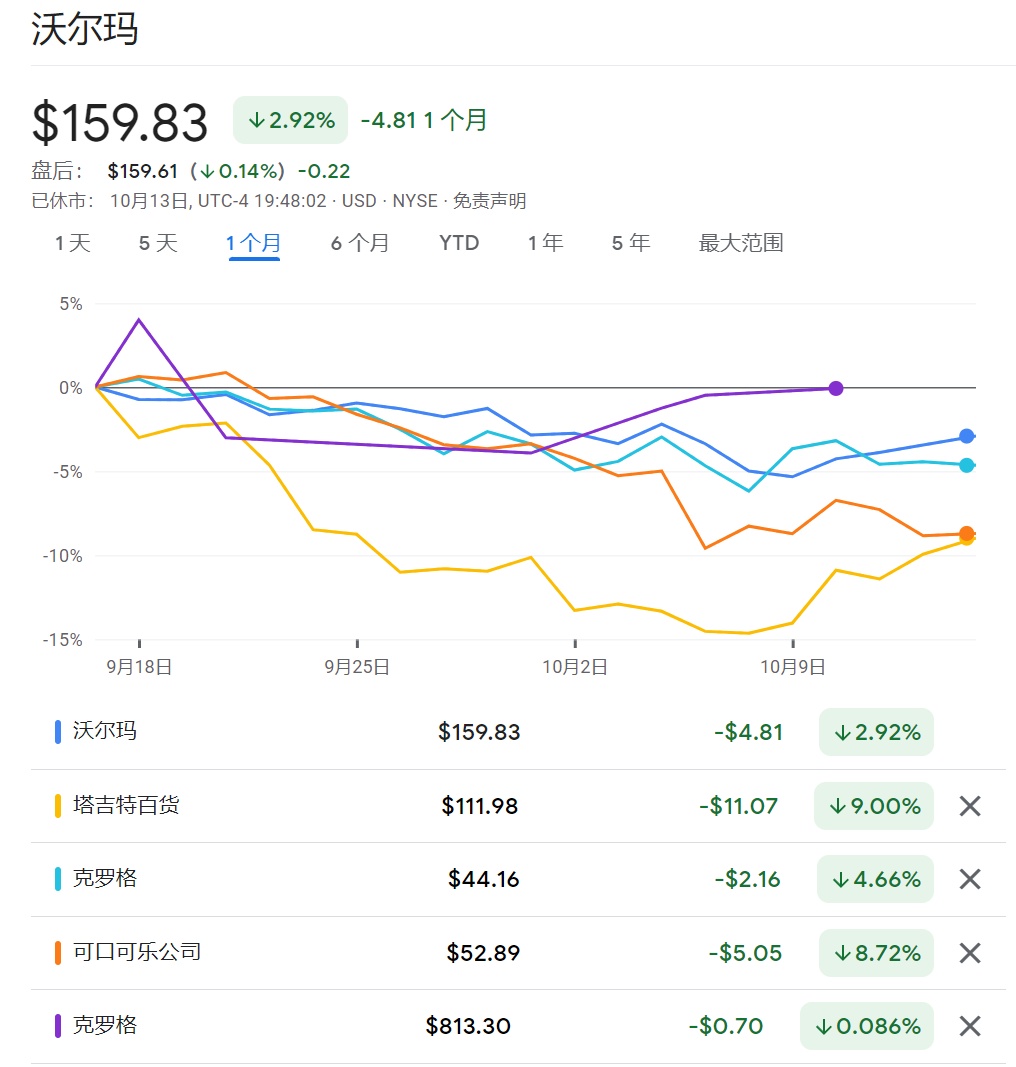Screen dimensions: 1016x1067
Task: Click the blue 沃尔玛 color marker
Action: tap(58, 732)
